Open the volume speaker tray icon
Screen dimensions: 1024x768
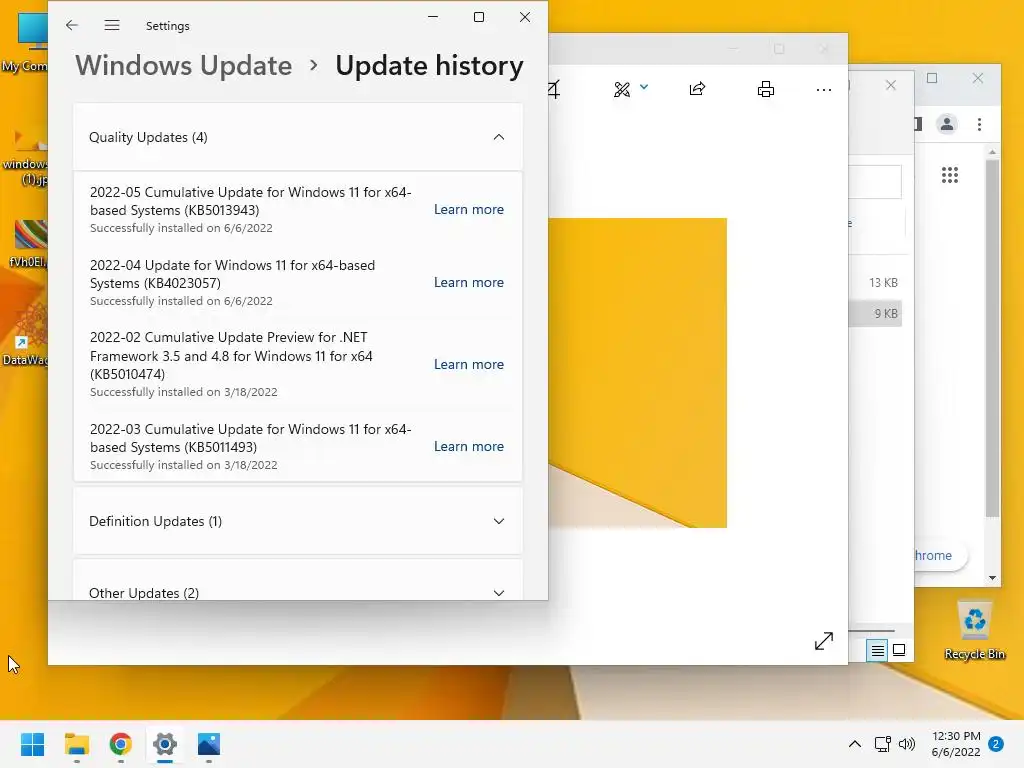pyautogui.click(x=906, y=744)
